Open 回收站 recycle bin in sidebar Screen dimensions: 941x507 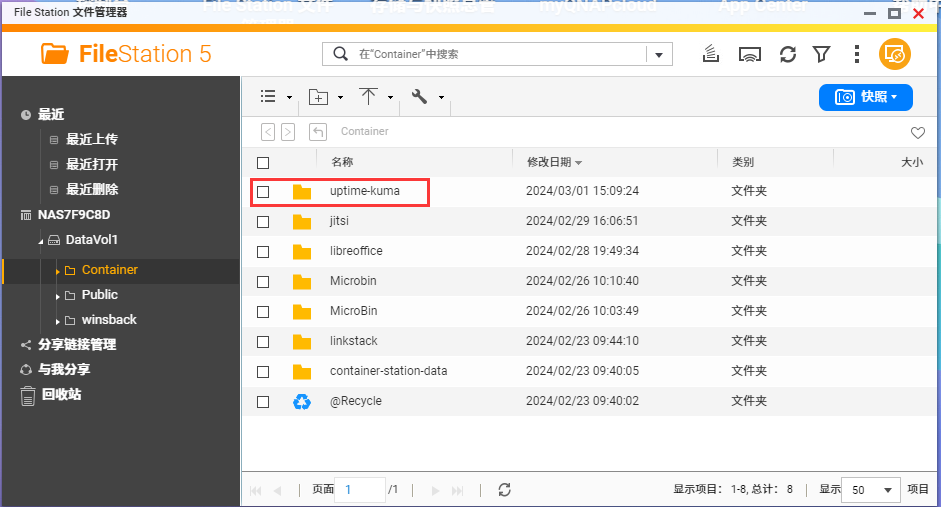coord(61,395)
